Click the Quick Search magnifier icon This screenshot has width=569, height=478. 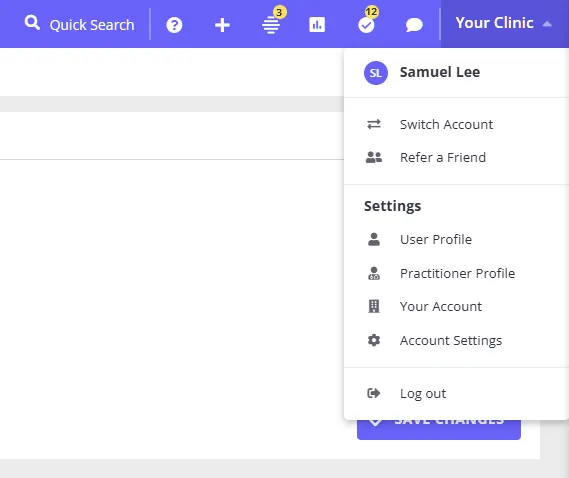point(32,23)
